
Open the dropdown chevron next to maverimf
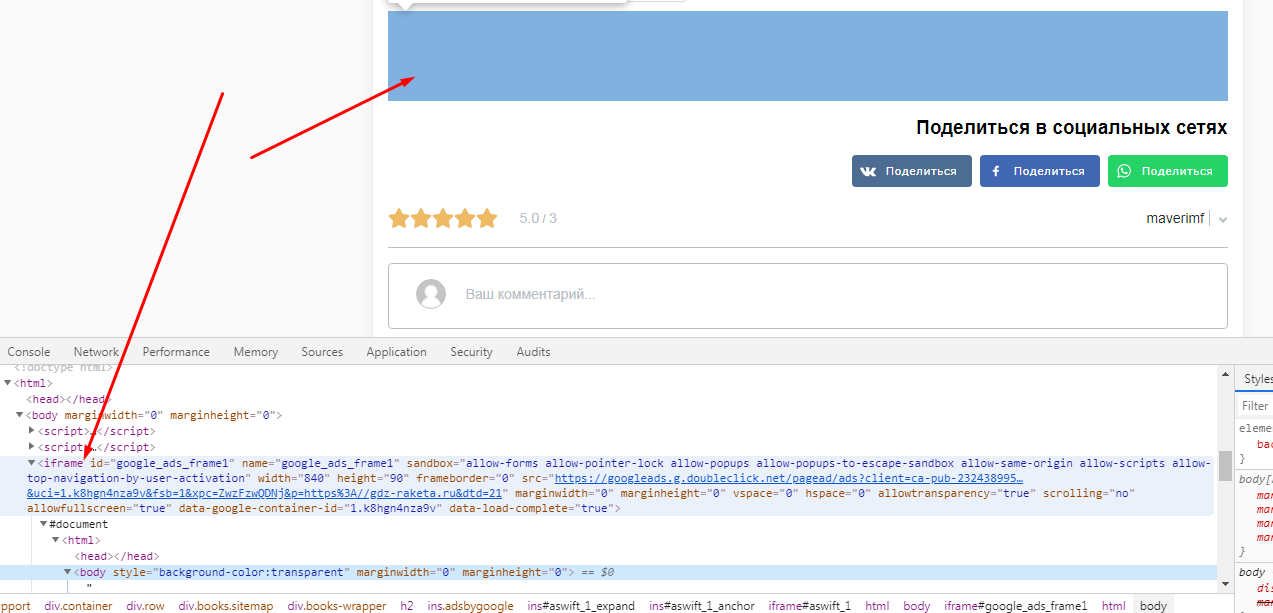coord(1223,220)
